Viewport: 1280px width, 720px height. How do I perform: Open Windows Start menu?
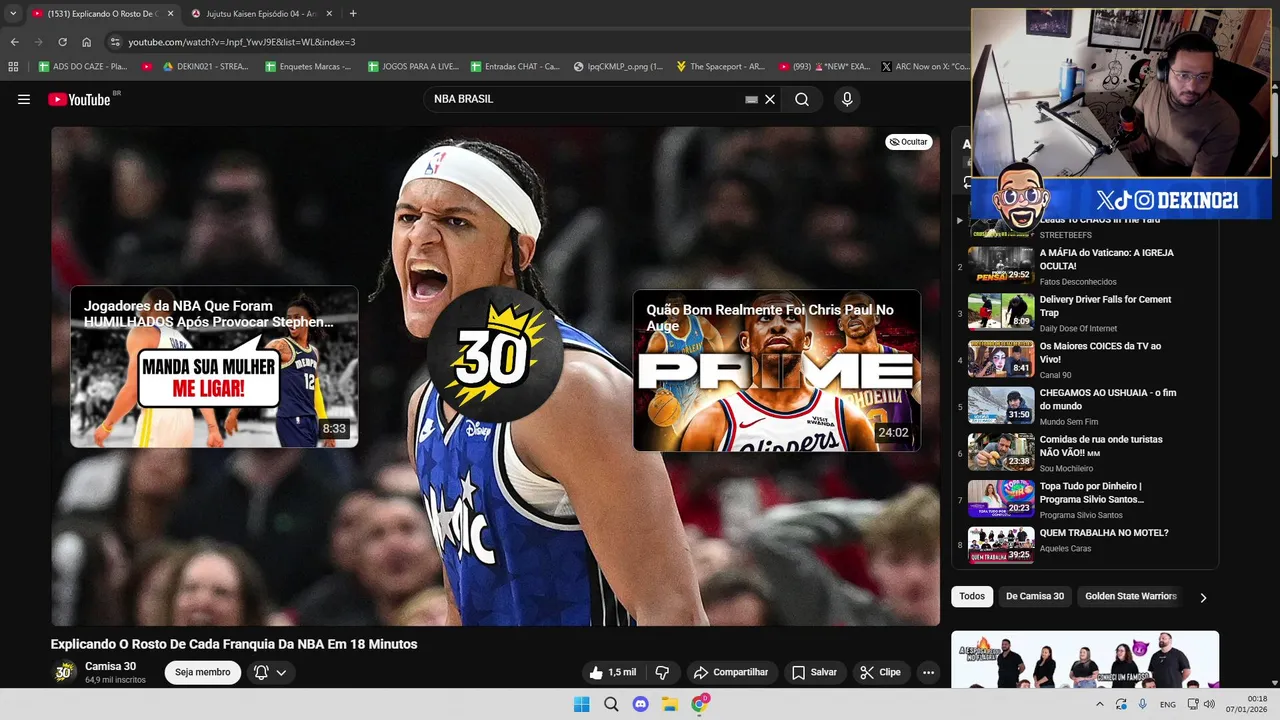coord(581,704)
